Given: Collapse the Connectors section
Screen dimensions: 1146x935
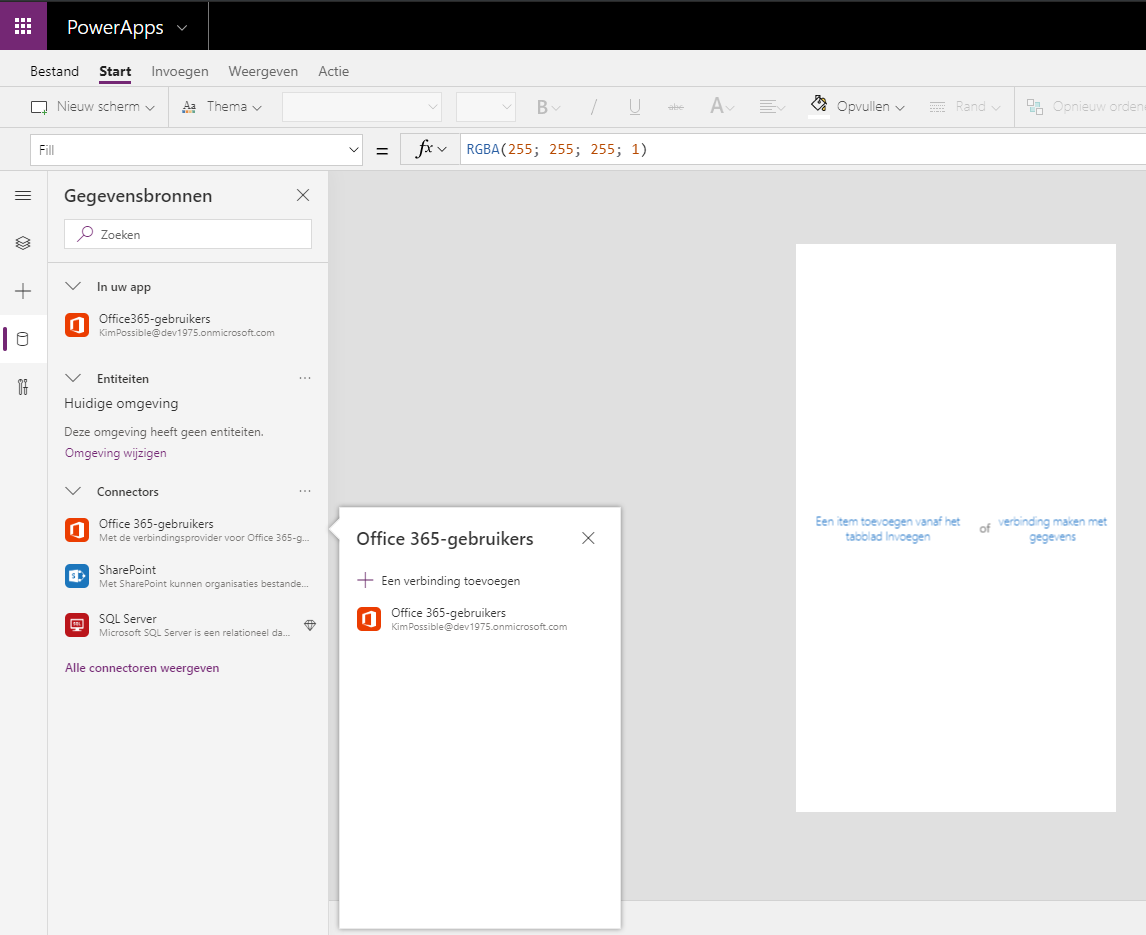Looking at the screenshot, I should (72, 491).
